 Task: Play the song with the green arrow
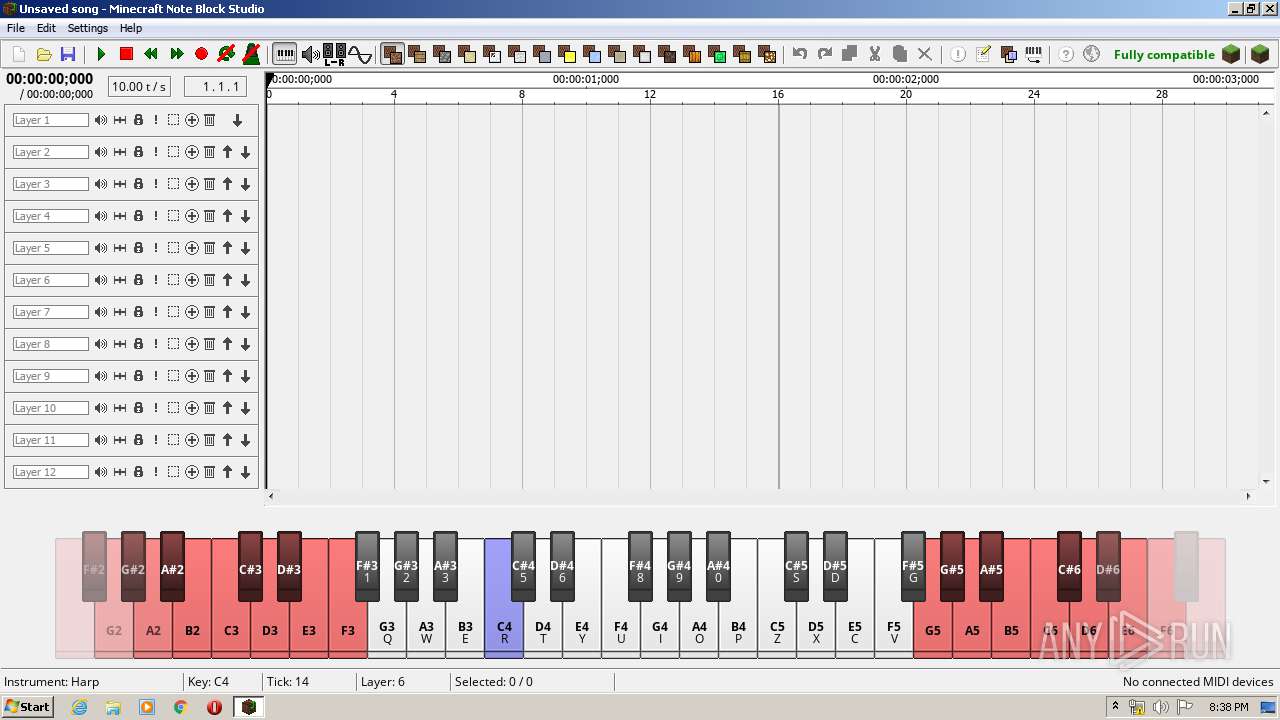tap(101, 54)
